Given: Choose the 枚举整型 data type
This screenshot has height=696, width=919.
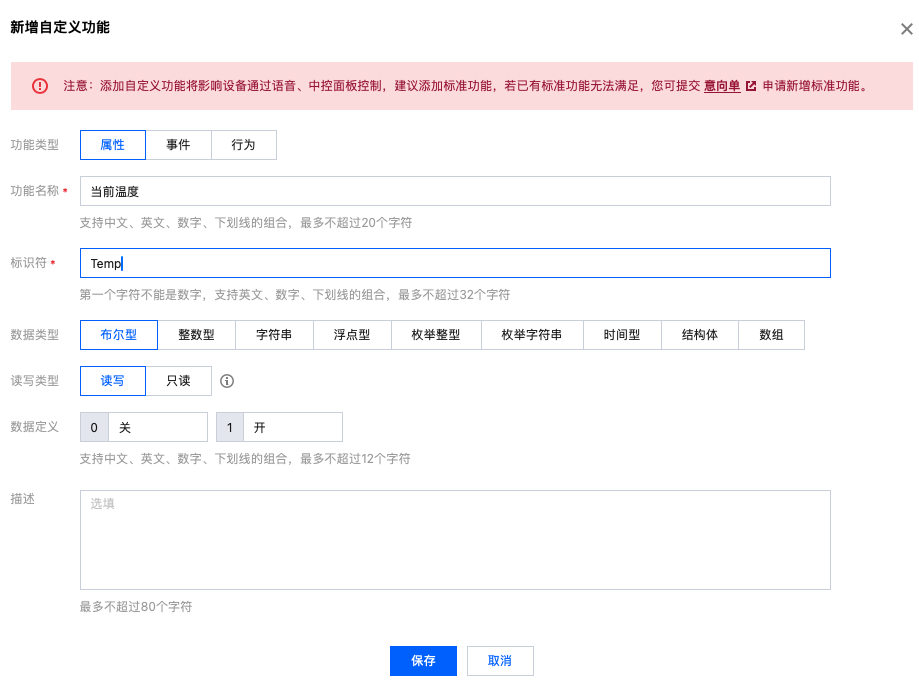Looking at the screenshot, I should pos(435,335).
